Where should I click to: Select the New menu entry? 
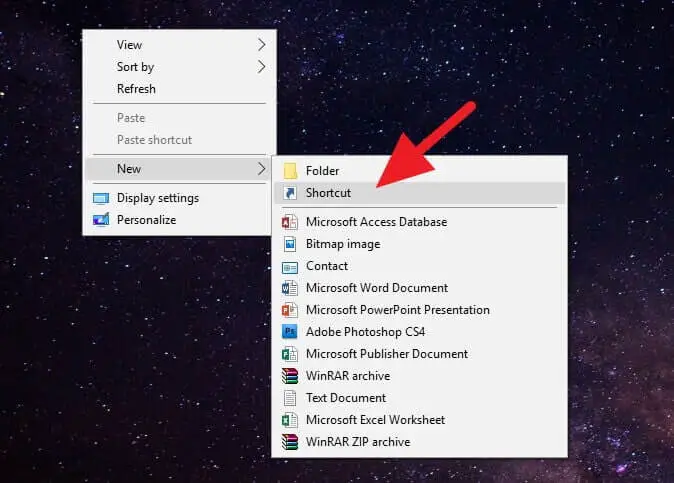point(179,169)
